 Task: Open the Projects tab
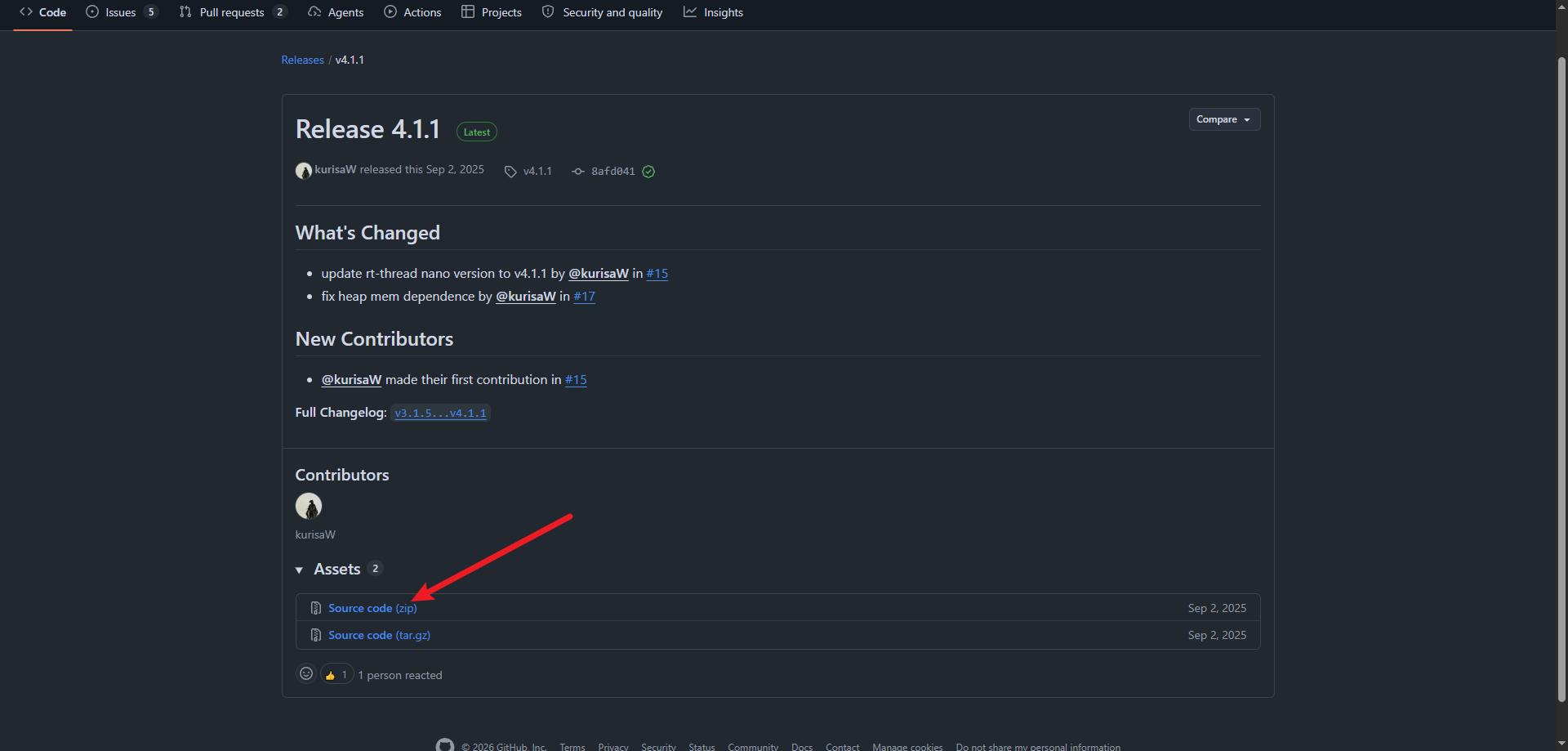click(492, 12)
